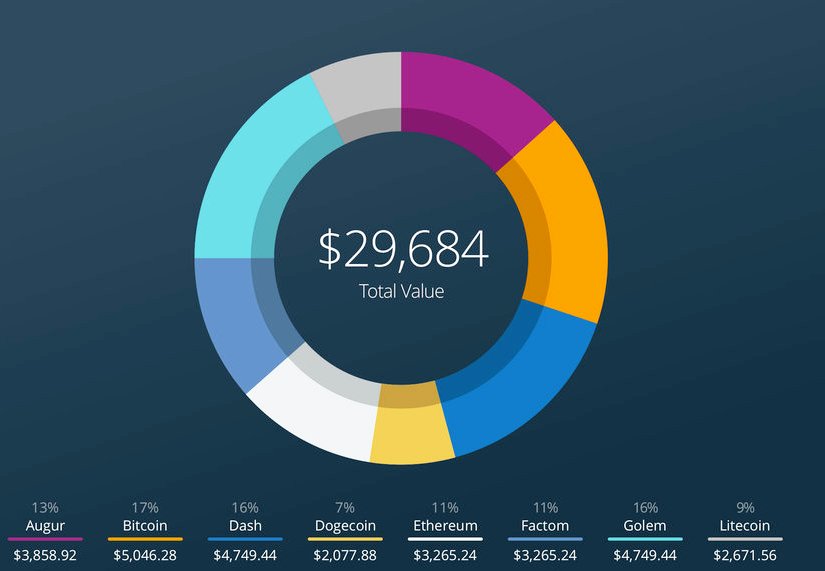Select the Golem legend label
Image resolution: width=825 pixels, height=571 pixels.
(x=645, y=525)
